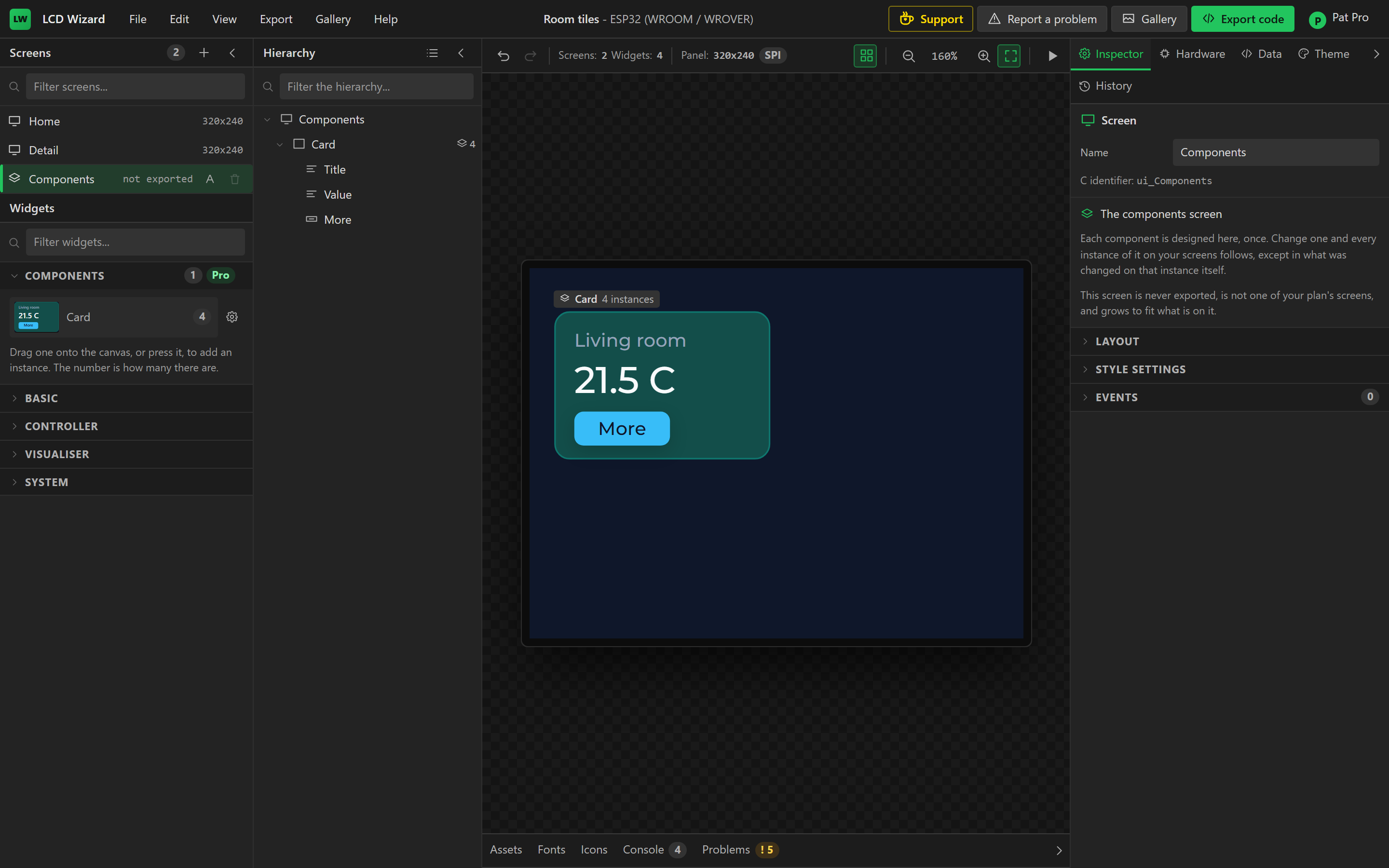Undo the last action

tap(504, 55)
